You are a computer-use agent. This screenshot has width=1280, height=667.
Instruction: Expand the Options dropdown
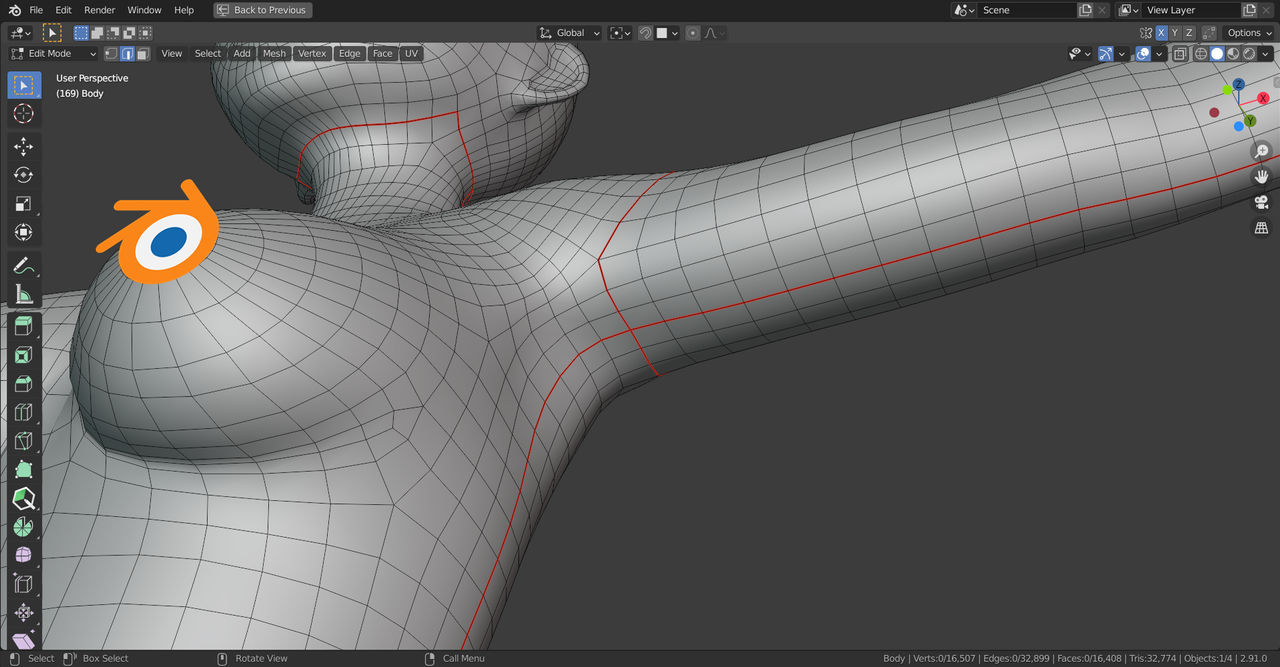pos(1248,33)
